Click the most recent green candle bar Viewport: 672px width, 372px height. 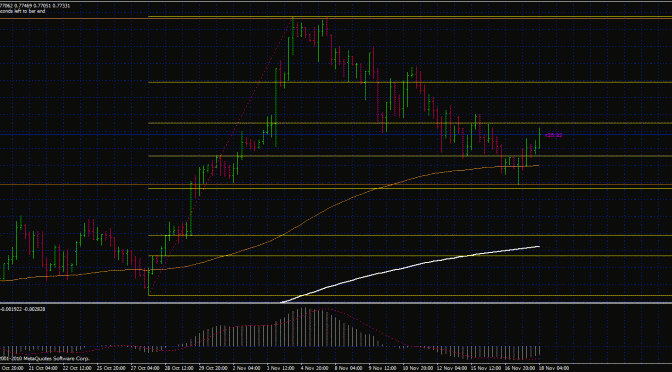[x=540, y=138]
